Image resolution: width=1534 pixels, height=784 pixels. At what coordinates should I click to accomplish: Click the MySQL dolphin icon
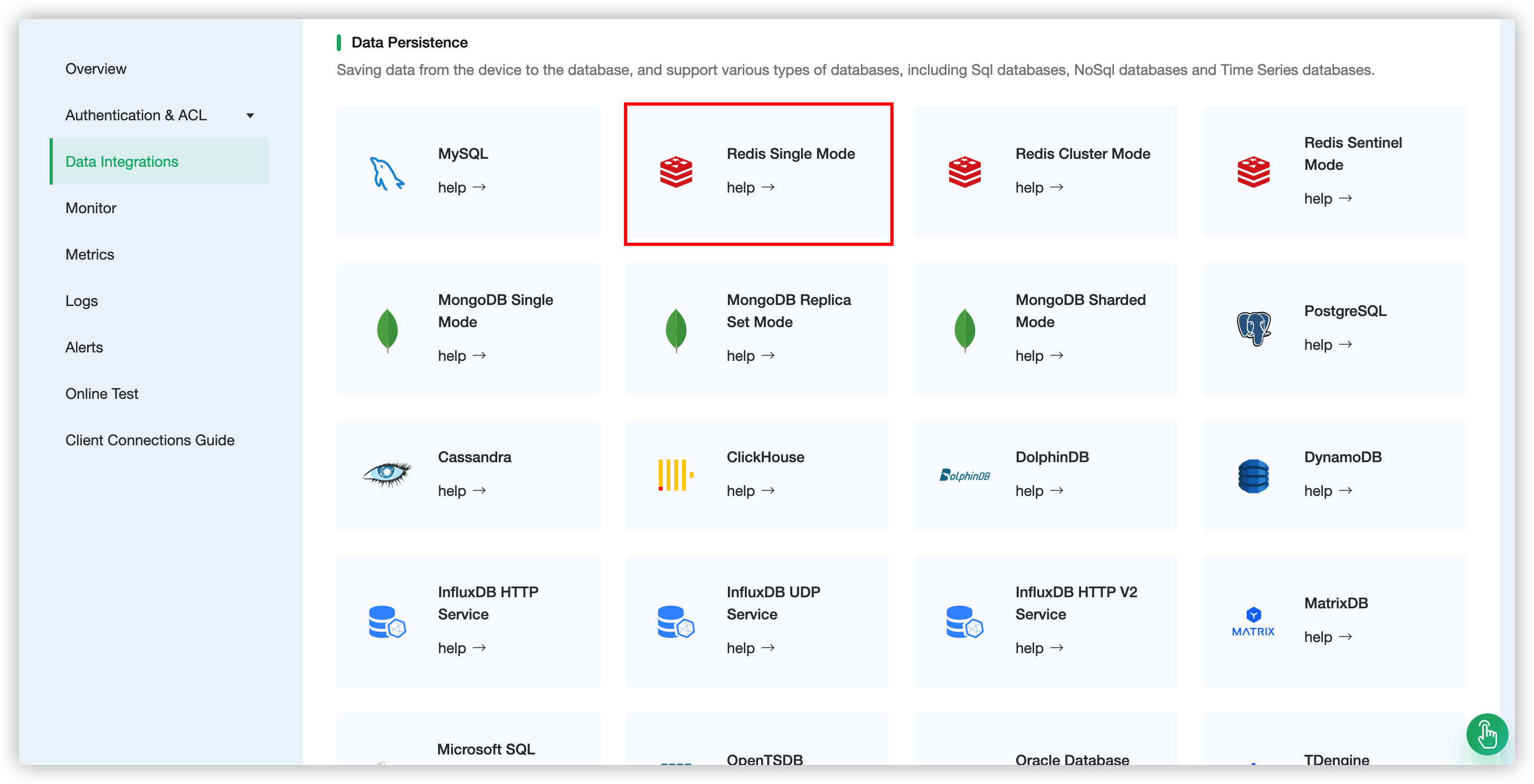click(x=387, y=173)
